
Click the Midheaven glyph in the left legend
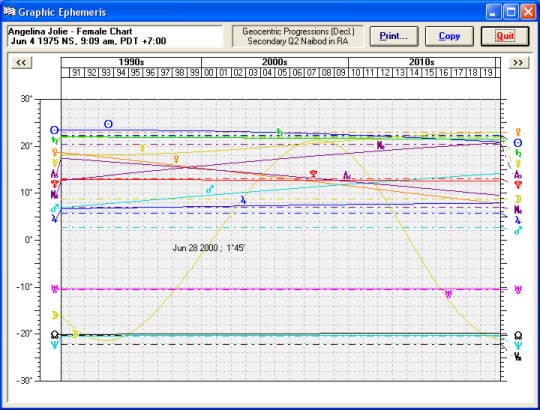tap(54, 195)
